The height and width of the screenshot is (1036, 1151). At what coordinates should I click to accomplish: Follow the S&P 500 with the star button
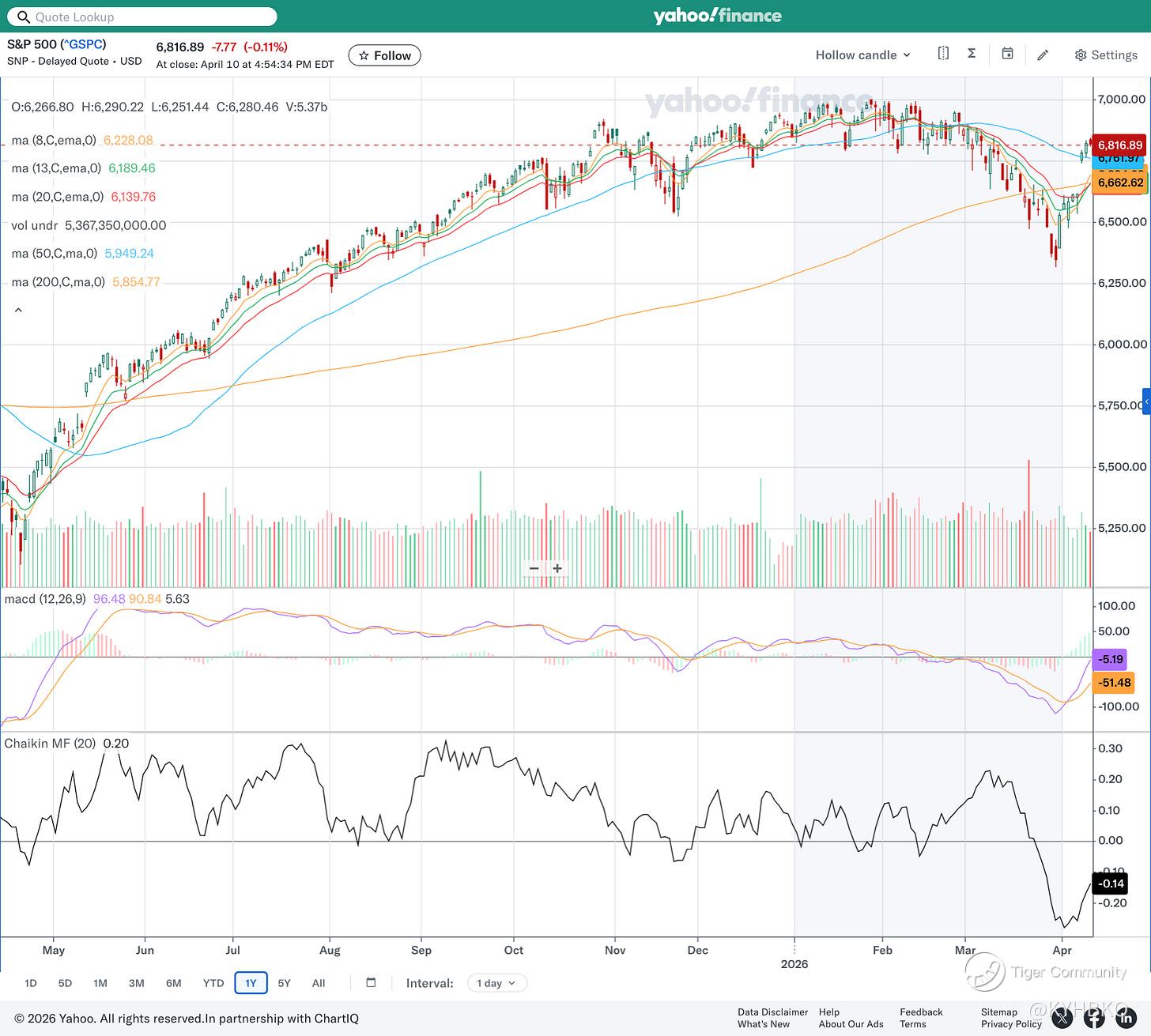point(384,55)
